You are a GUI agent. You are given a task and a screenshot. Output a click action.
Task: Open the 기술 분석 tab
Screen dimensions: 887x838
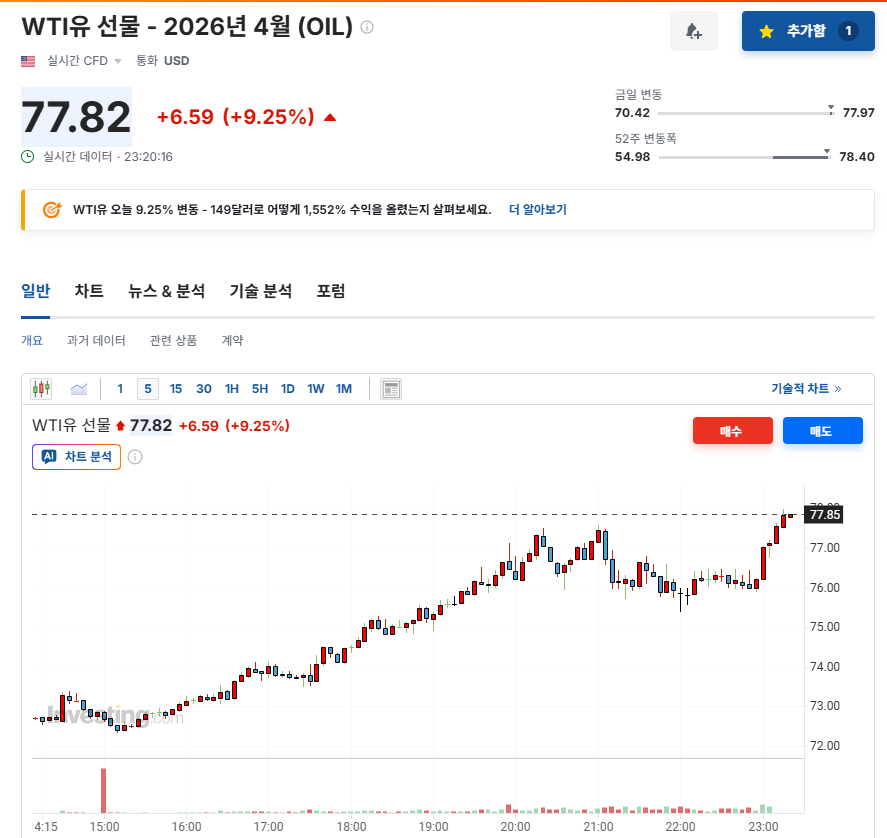[260, 291]
